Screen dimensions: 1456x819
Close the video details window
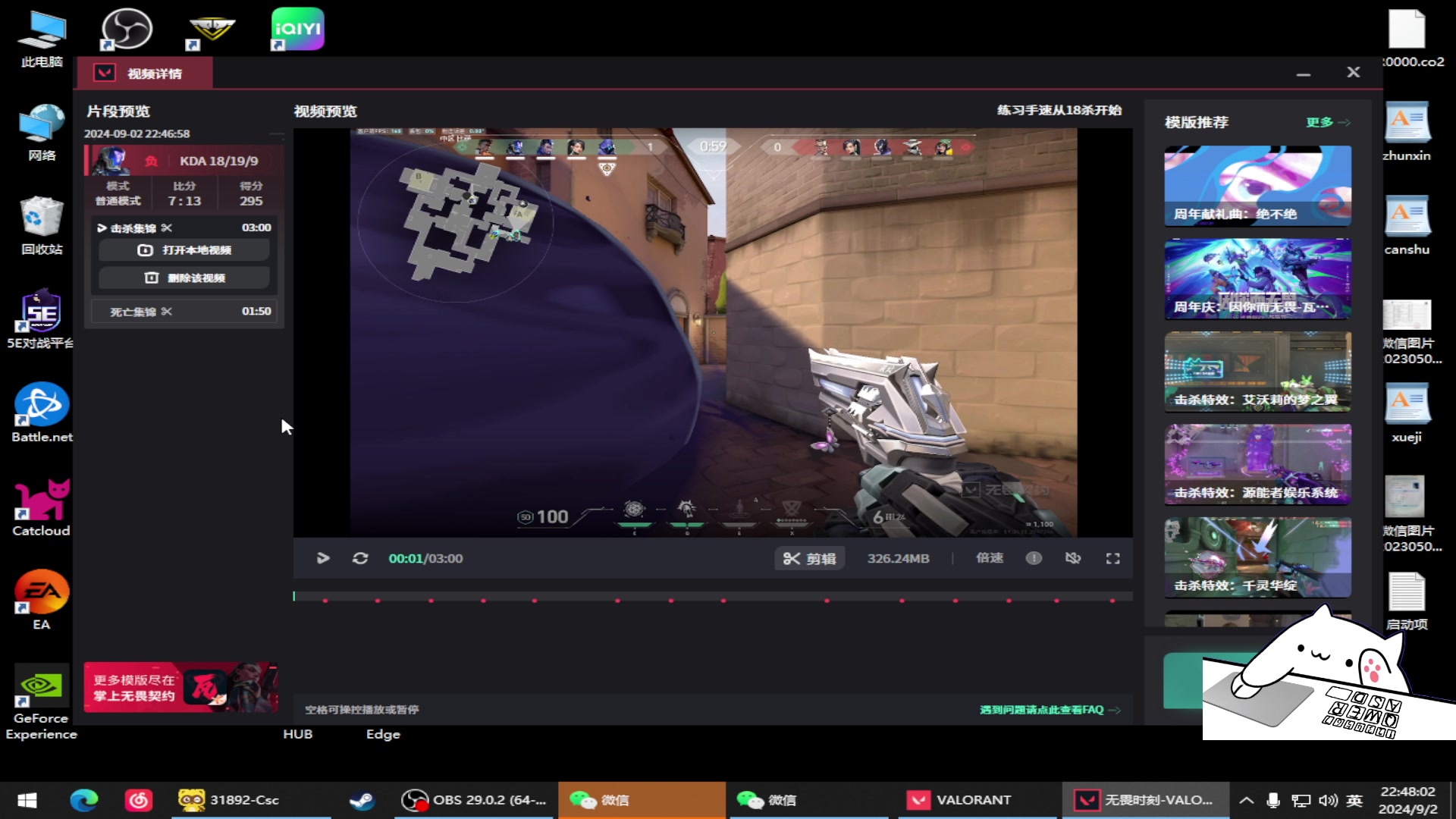point(1354,72)
